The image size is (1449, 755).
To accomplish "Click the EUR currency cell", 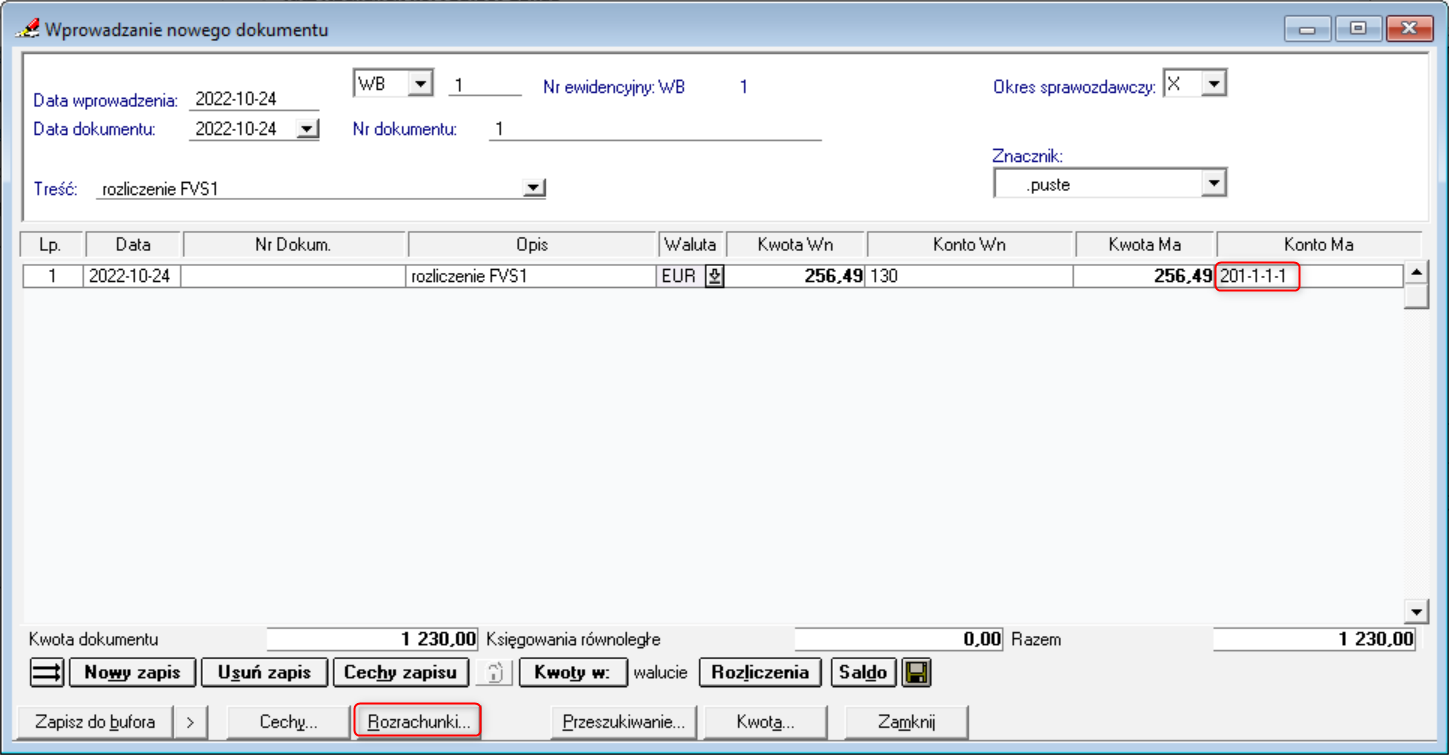I will (679, 277).
